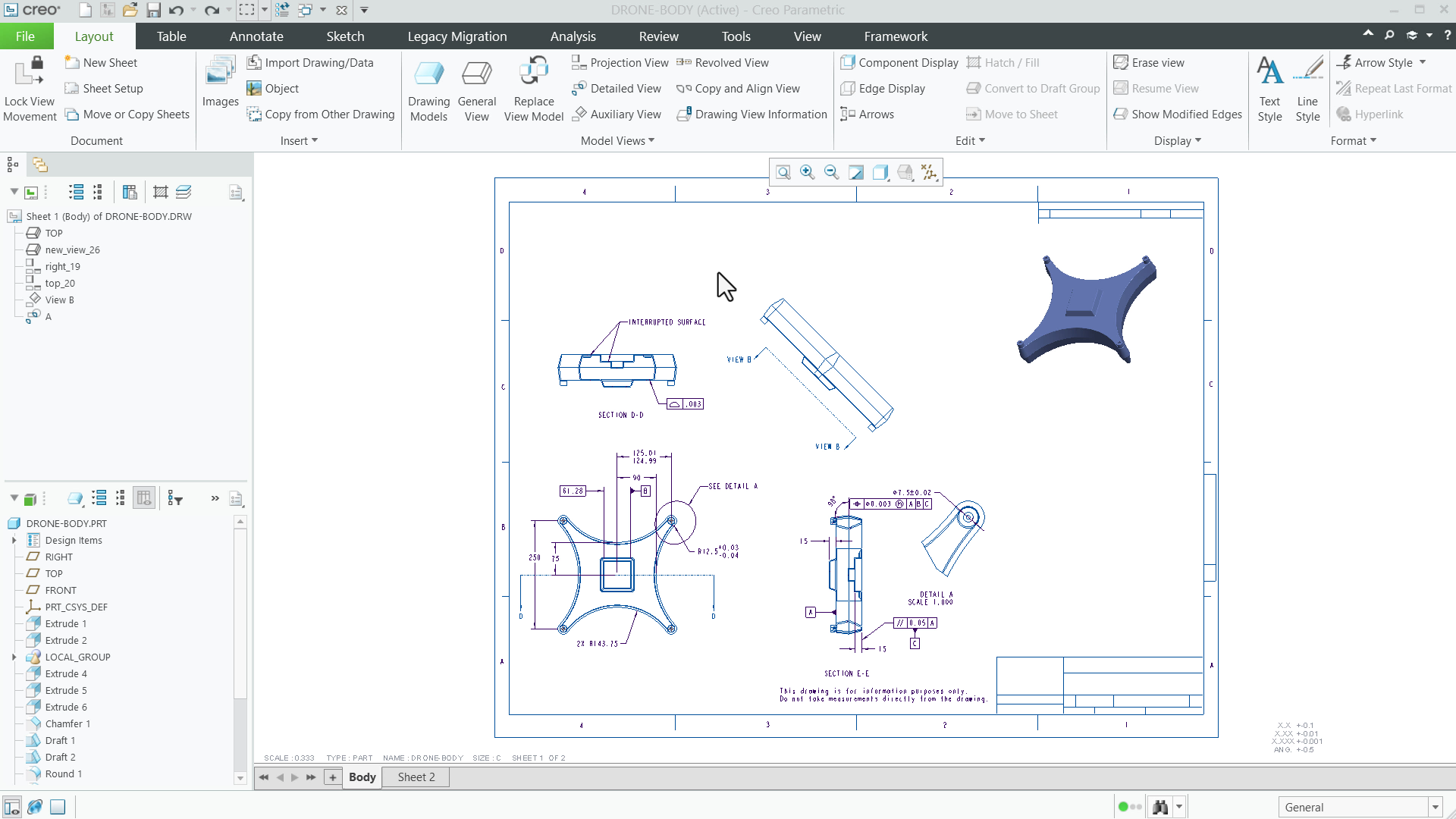Expand the Format group dropdown
1456x819 pixels.
pyautogui.click(x=1353, y=141)
